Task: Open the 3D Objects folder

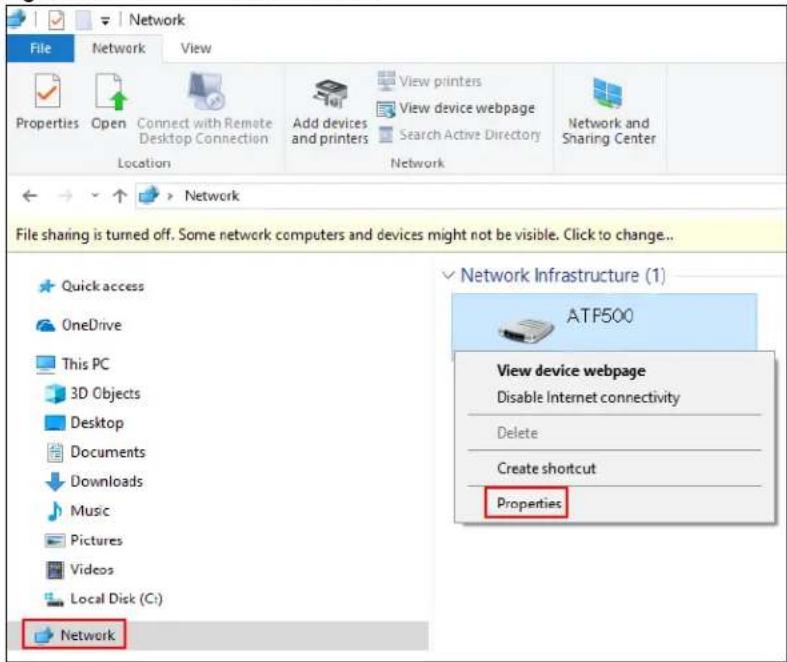Action: pos(92,393)
